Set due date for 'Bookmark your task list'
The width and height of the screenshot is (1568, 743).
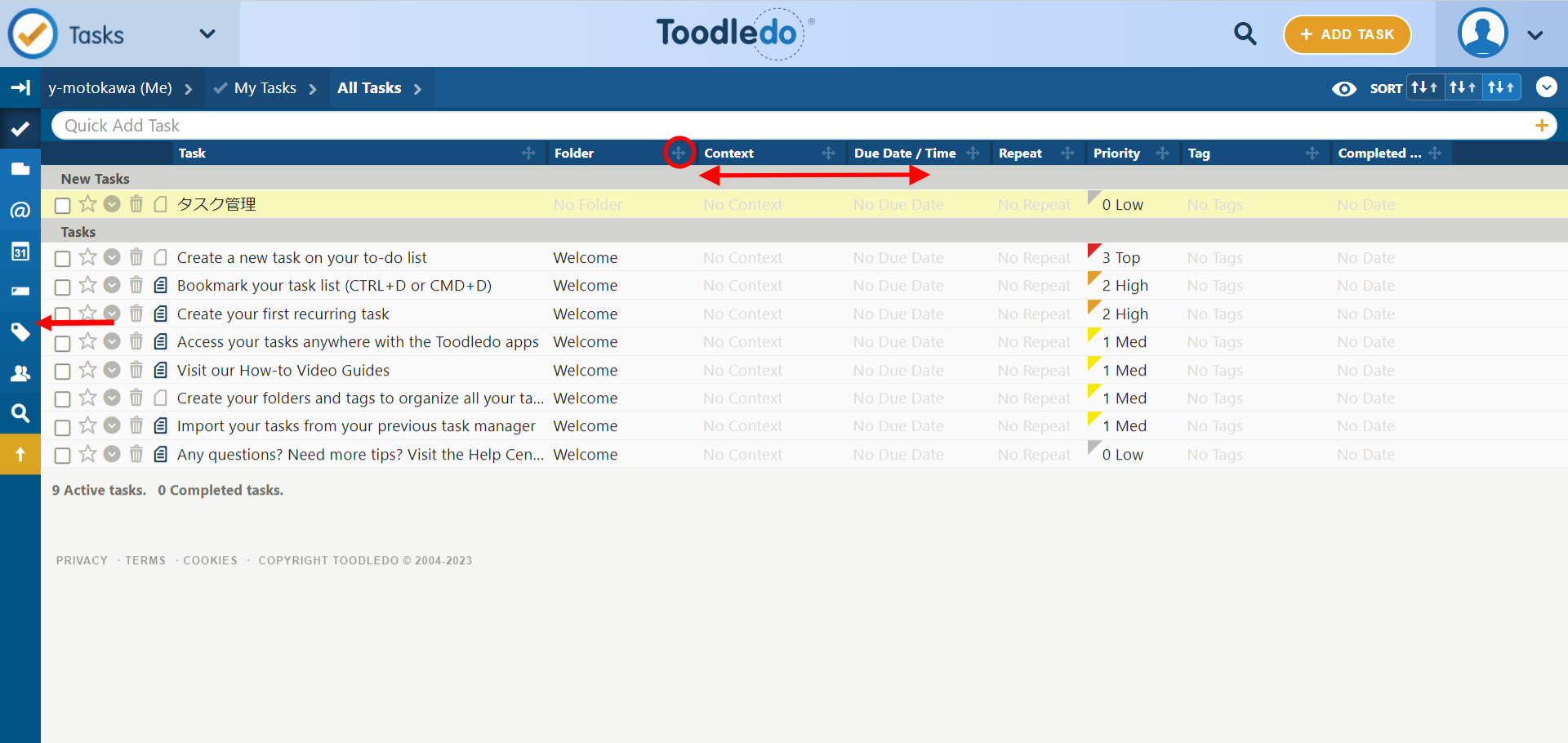[x=898, y=286]
